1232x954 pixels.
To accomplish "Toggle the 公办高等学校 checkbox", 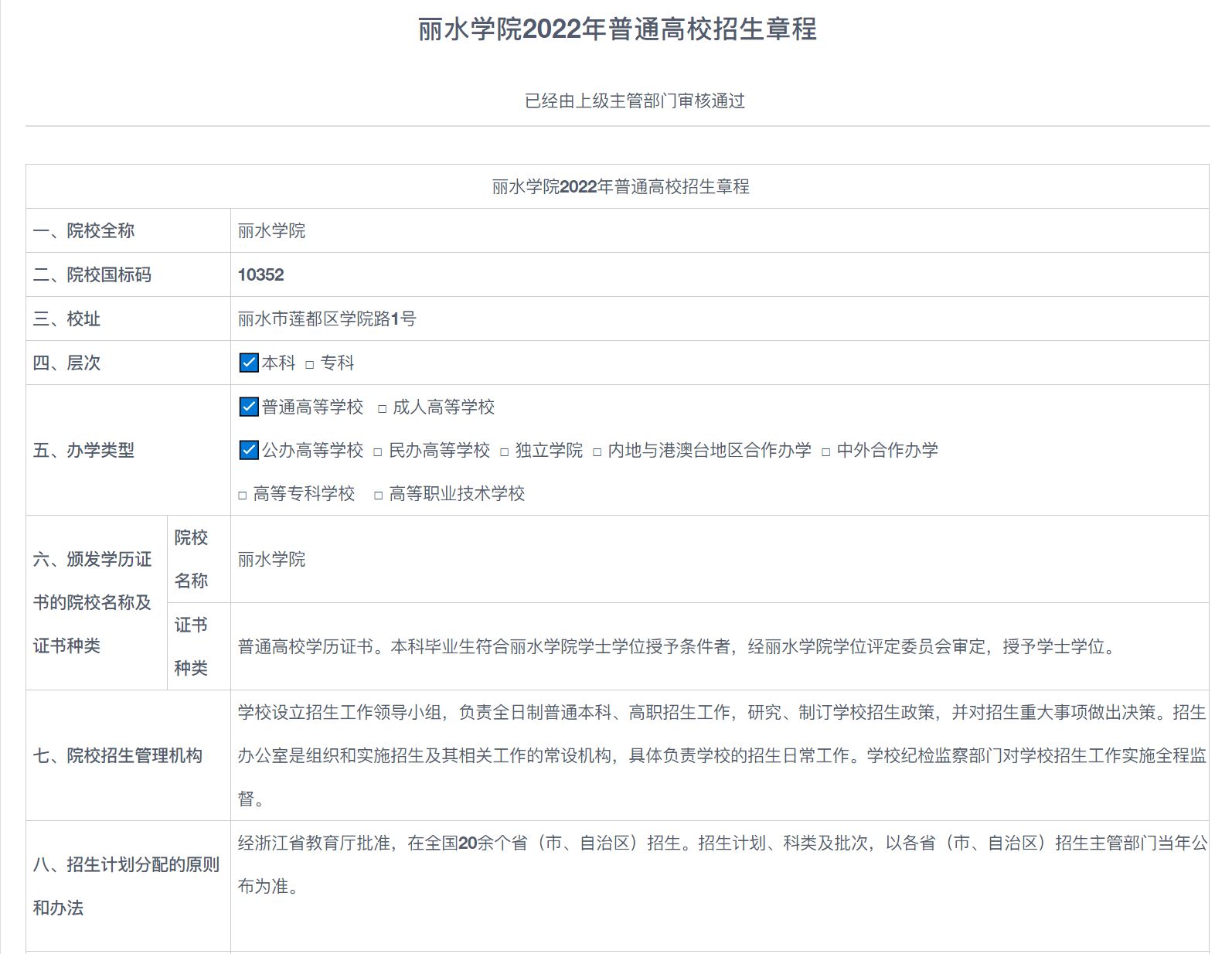I will pyautogui.click(x=249, y=450).
